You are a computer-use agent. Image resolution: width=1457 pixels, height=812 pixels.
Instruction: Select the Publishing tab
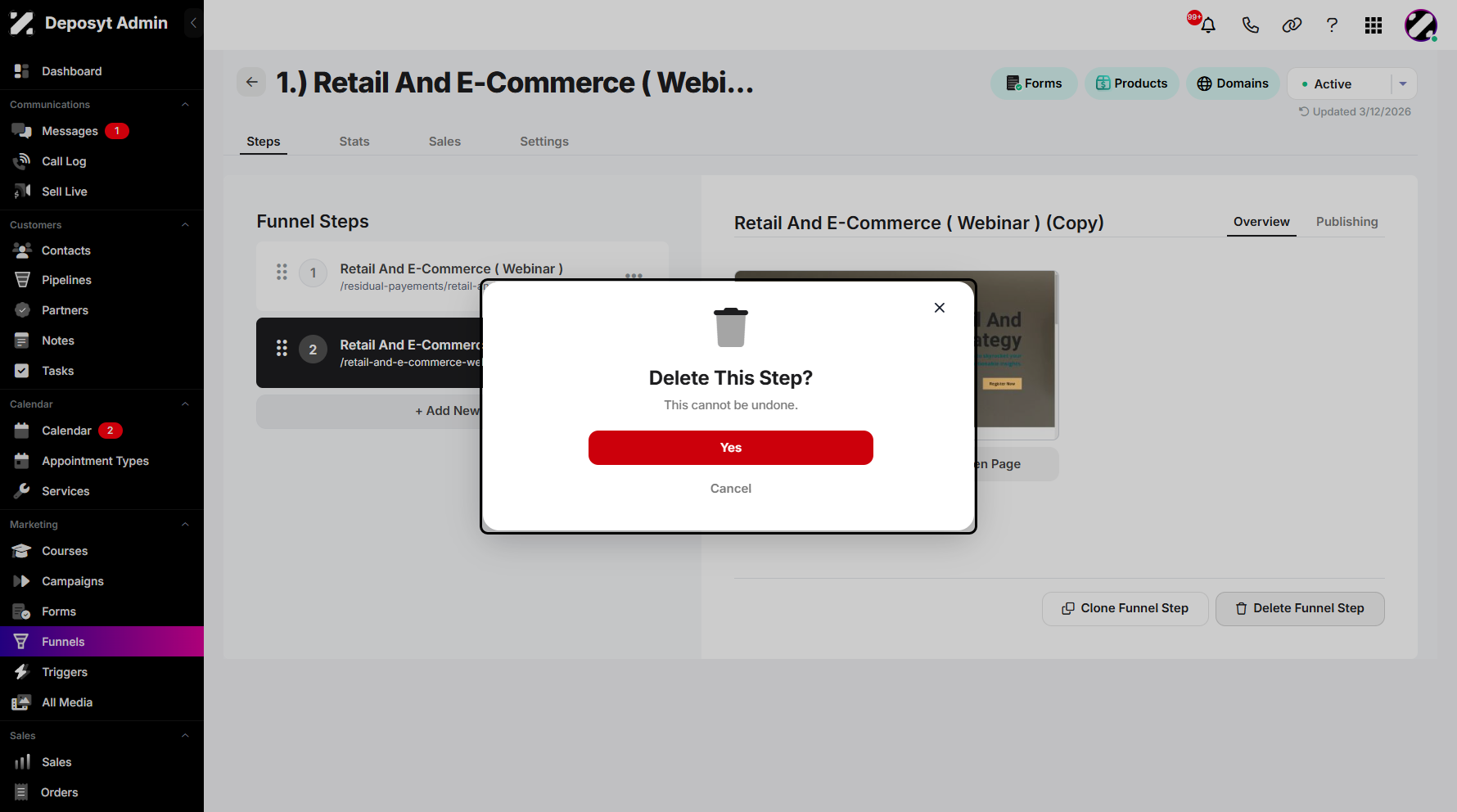[1347, 222]
